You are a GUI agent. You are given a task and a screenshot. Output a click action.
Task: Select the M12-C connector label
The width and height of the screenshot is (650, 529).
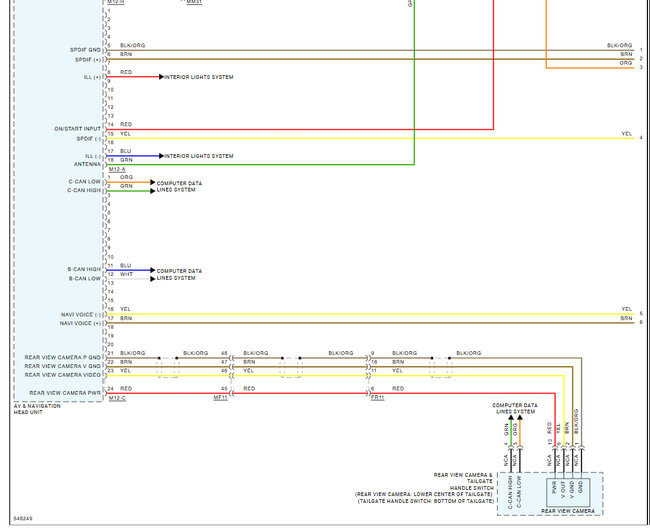[x=117, y=398]
